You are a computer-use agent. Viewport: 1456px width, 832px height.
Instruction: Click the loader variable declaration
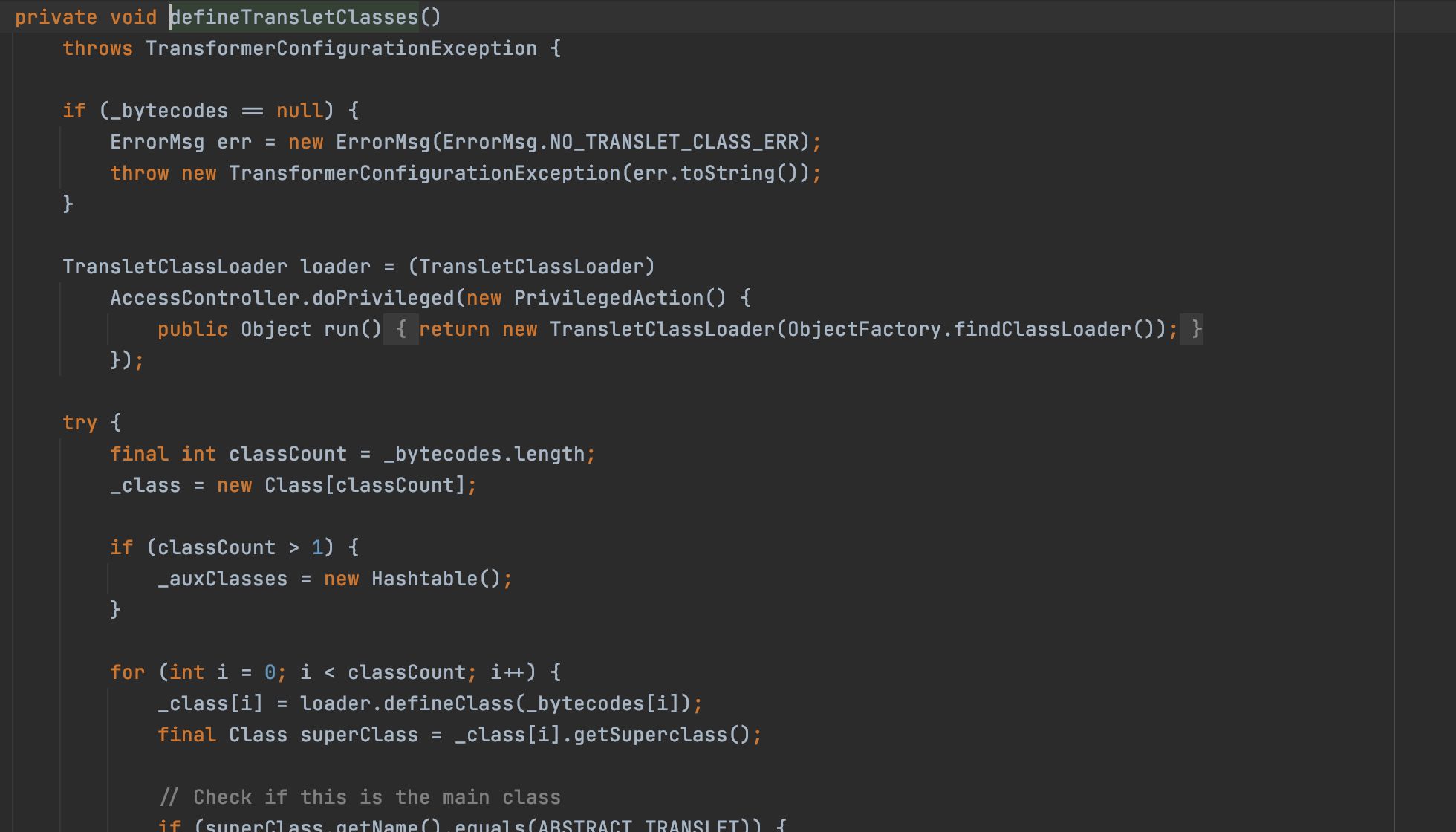[x=335, y=267]
